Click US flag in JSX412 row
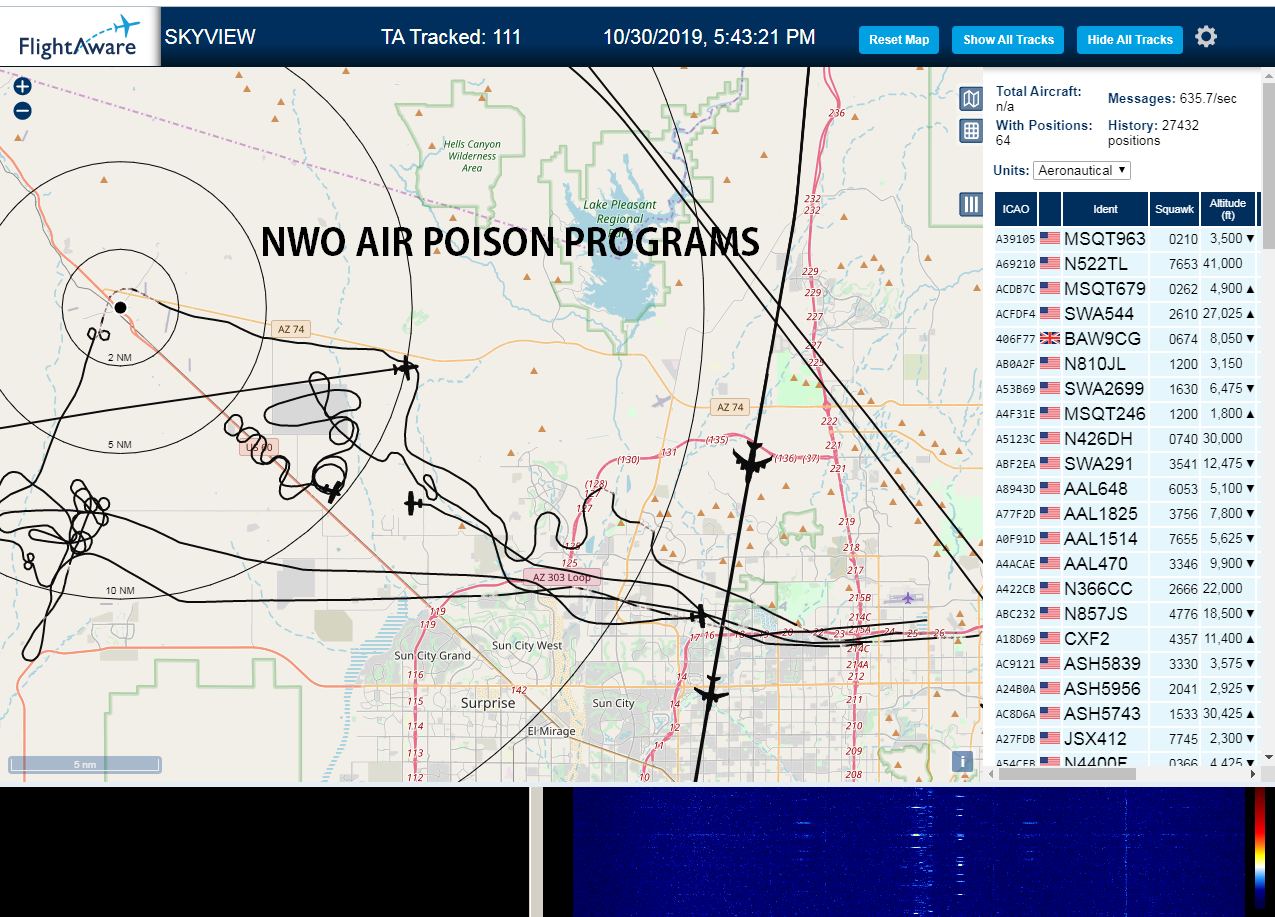The width and height of the screenshot is (1275, 917). click(x=1050, y=738)
